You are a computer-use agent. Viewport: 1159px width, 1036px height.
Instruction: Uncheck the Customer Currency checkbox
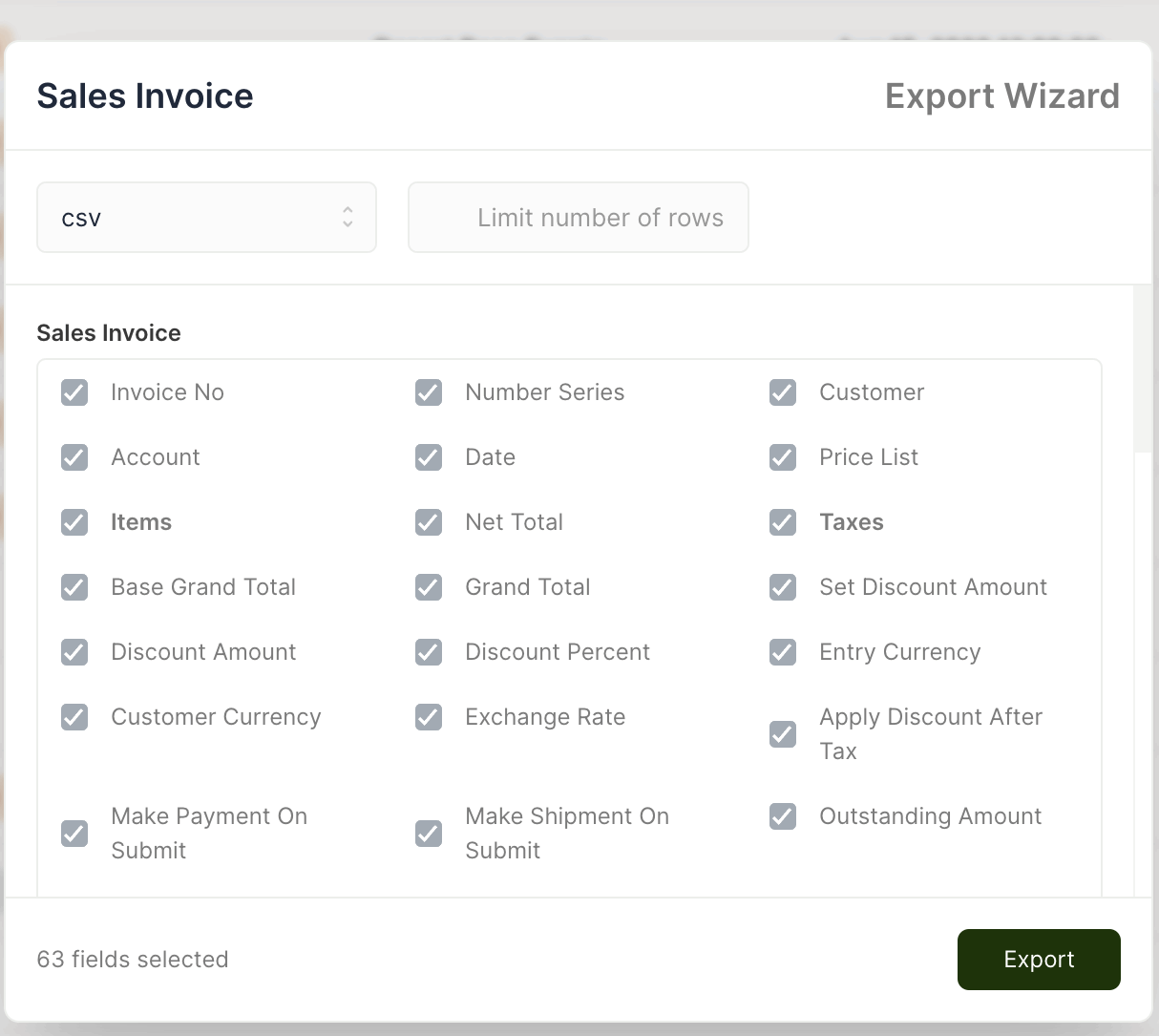point(74,717)
